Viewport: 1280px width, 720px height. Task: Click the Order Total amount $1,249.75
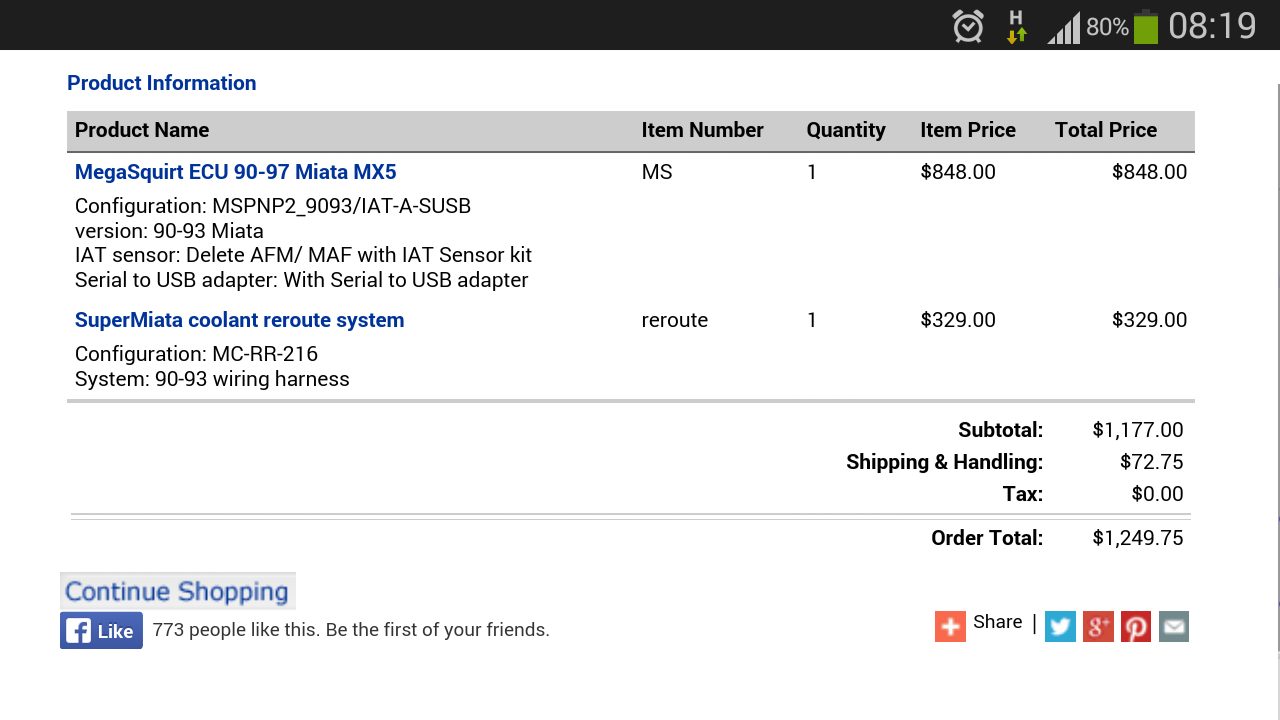tap(1138, 538)
